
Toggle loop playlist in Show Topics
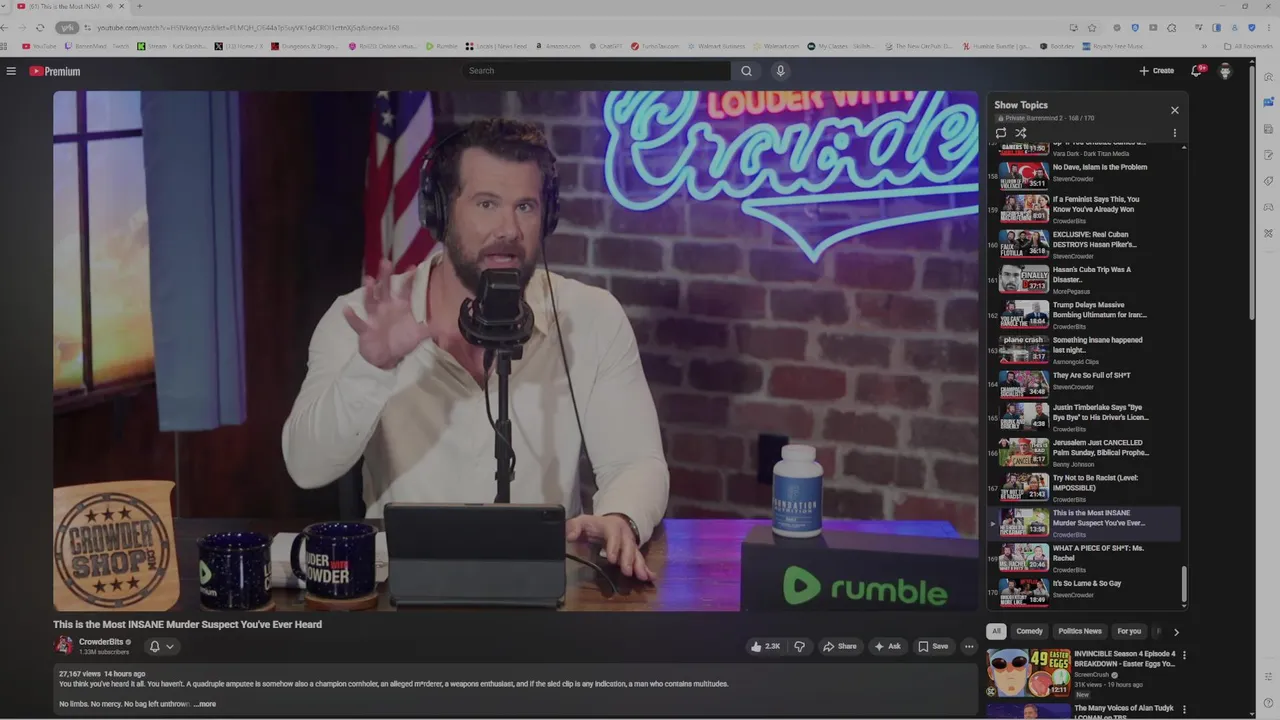[1001, 132]
